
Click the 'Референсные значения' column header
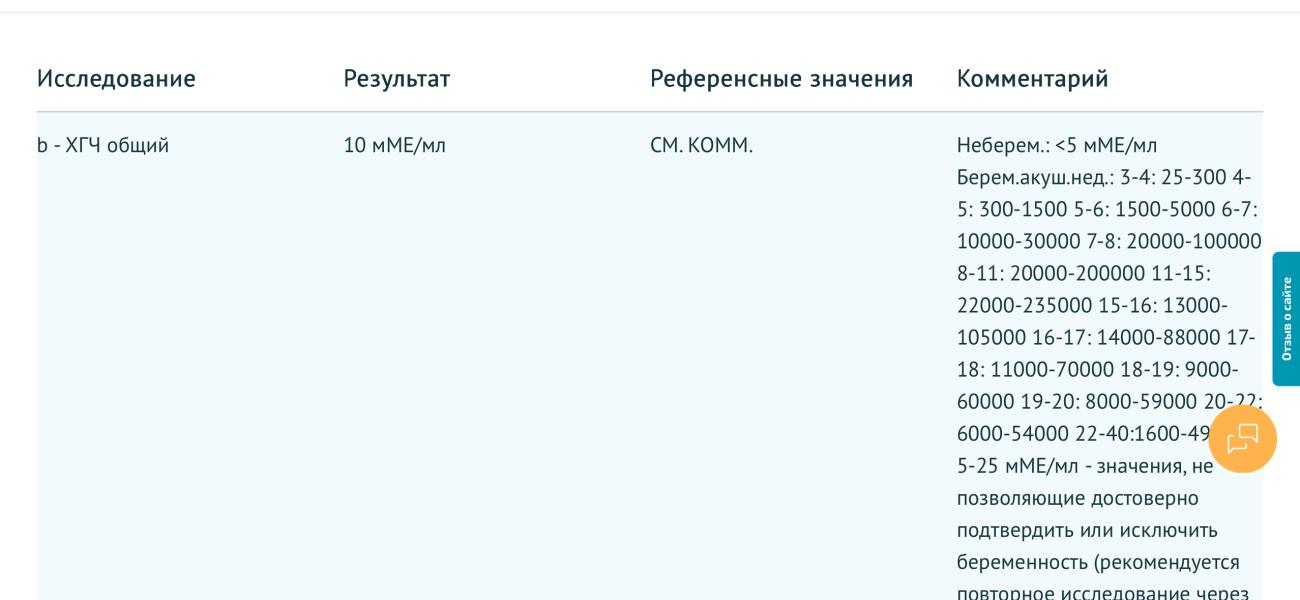click(781, 78)
